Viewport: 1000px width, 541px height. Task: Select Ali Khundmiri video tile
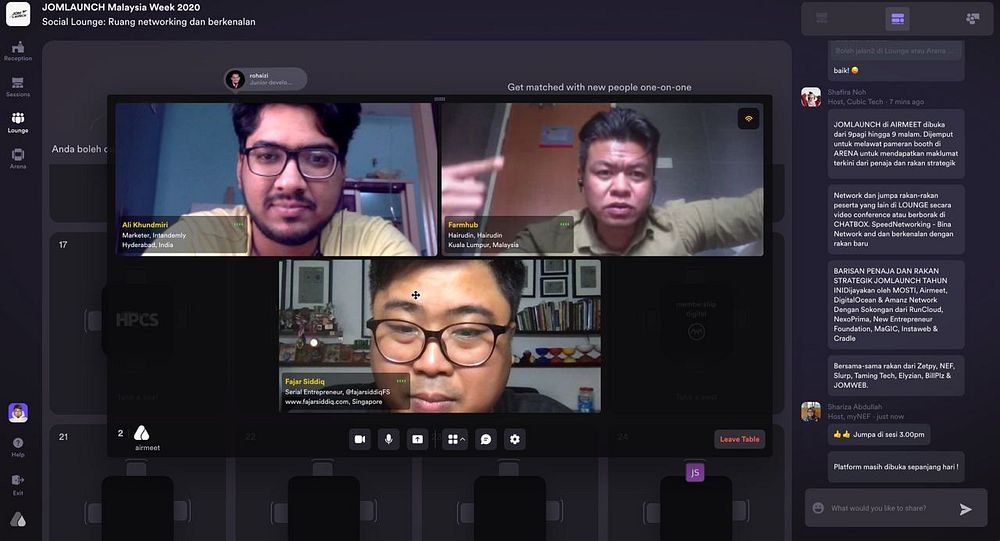click(276, 179)
